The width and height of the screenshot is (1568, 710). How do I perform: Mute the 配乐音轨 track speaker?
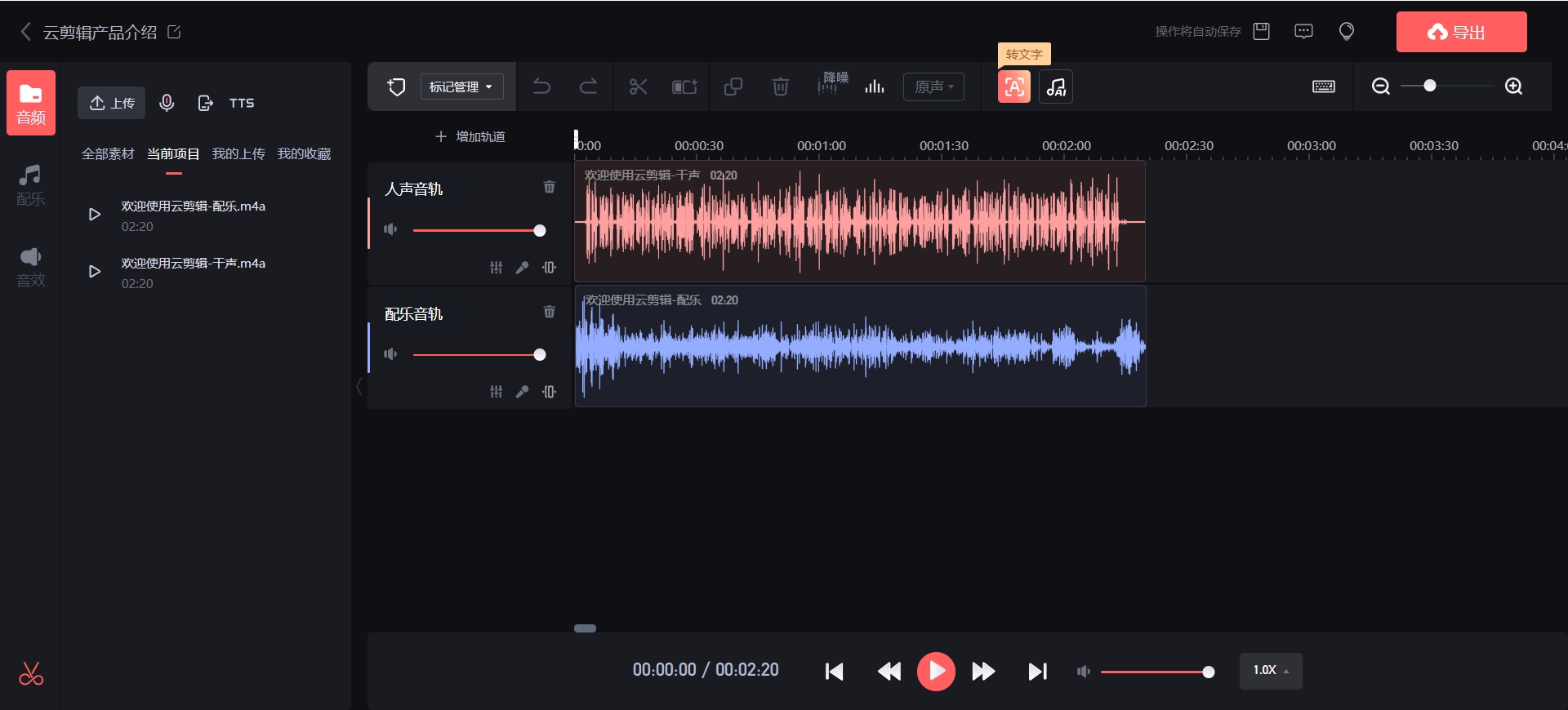coord(390,354)
